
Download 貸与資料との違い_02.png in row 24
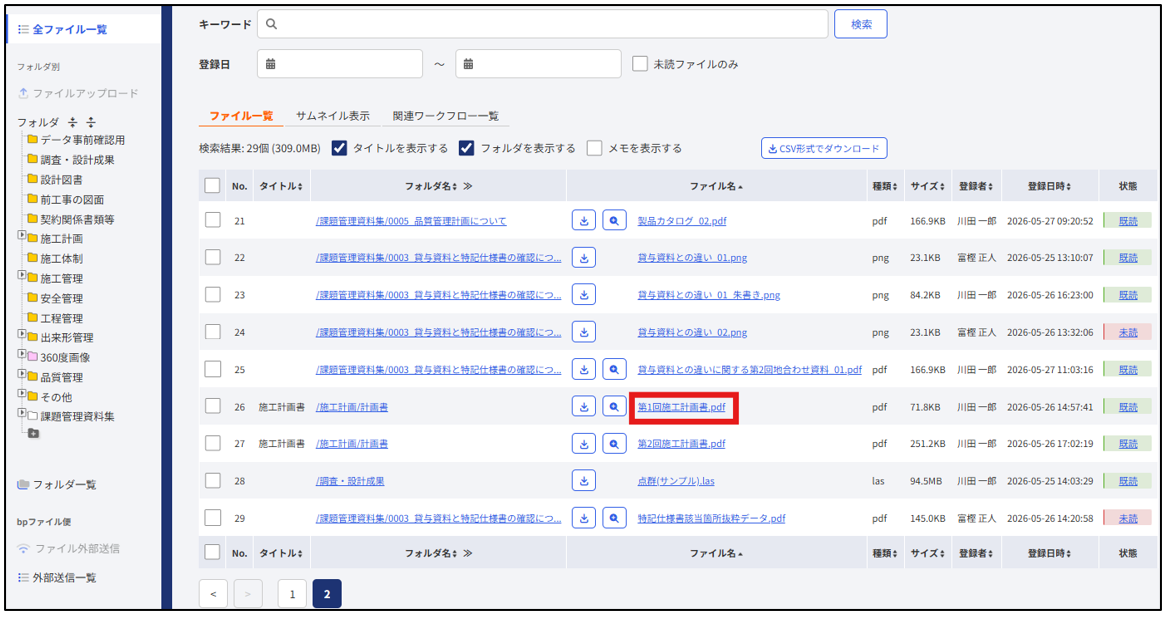[584, 332]
